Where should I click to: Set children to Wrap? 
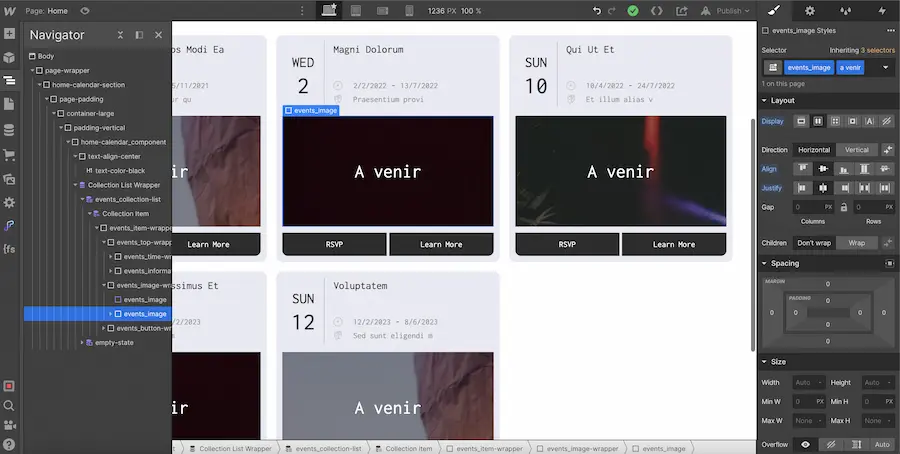click(856, 243)
